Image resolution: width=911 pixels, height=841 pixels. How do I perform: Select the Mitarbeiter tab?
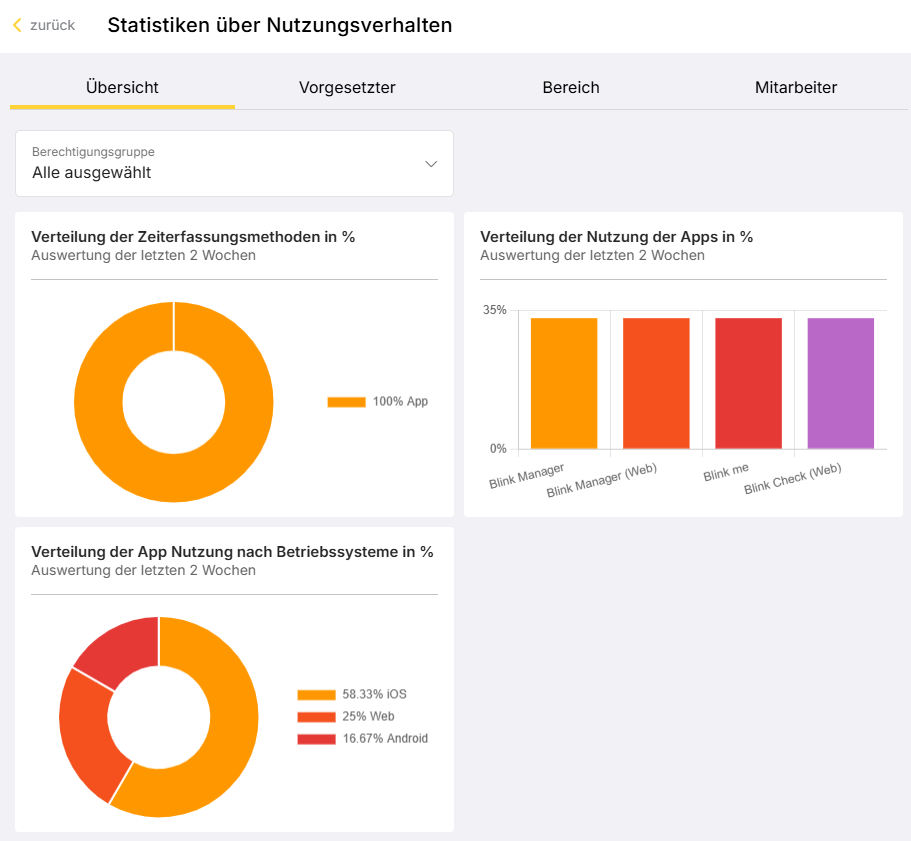tap(795, 87)
